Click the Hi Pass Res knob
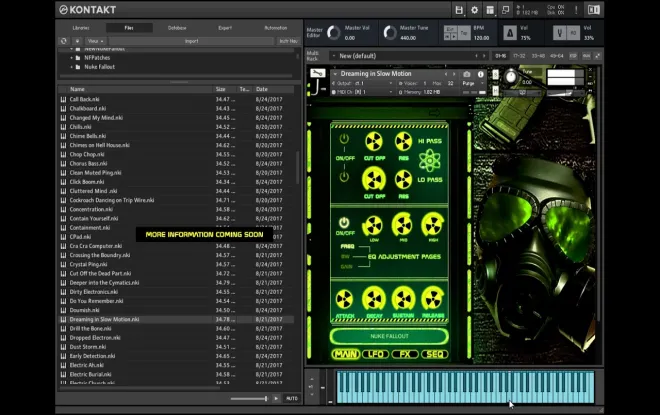This screenshot has height=415, width=660. (x=403, y=141)
